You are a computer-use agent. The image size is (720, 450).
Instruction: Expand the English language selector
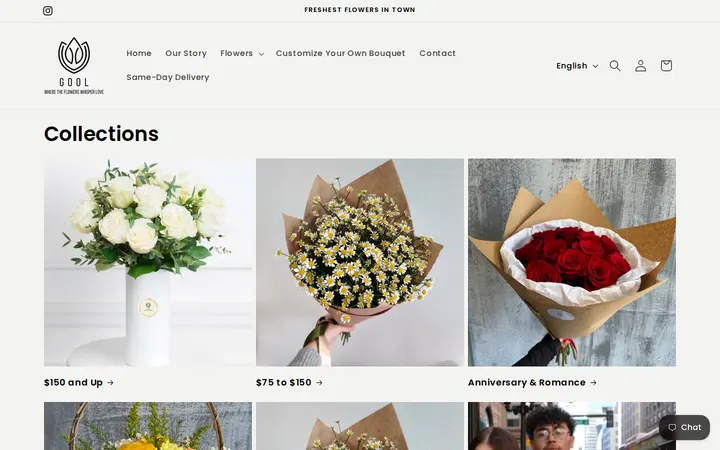pos(577,66)
